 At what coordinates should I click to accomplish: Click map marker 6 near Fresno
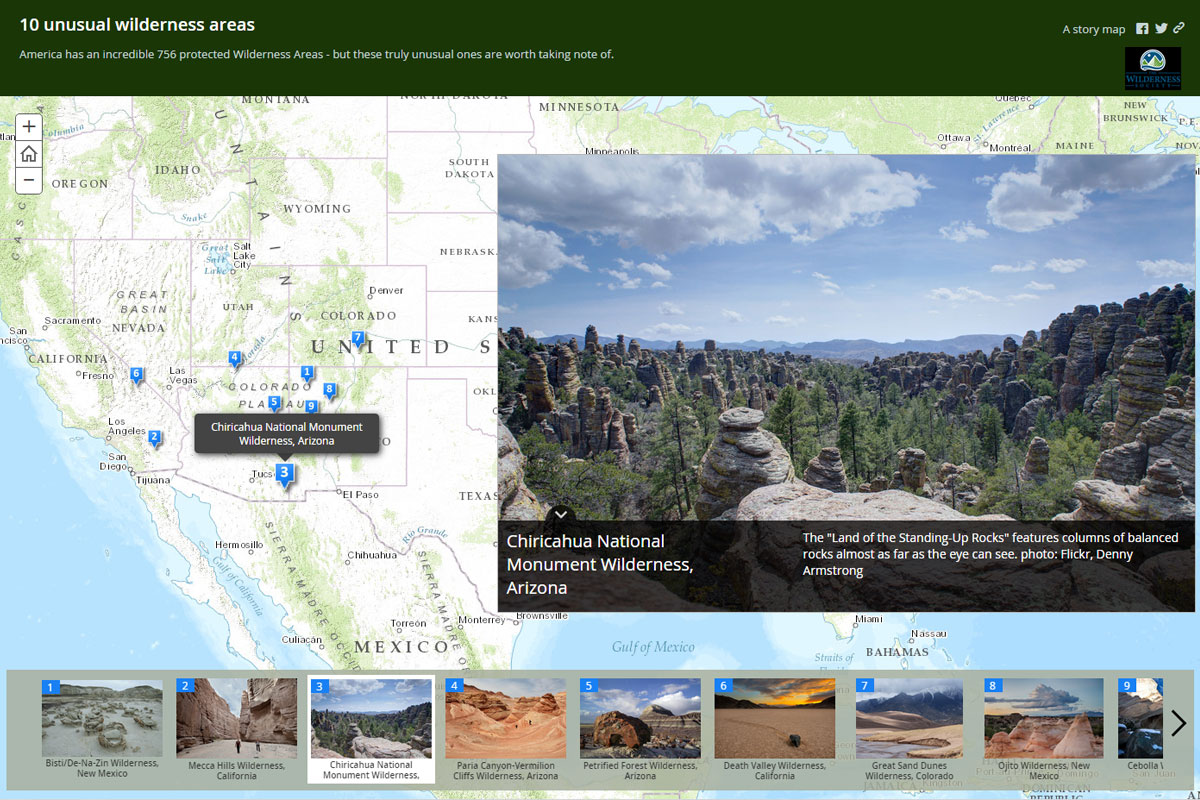pos(137,374)
